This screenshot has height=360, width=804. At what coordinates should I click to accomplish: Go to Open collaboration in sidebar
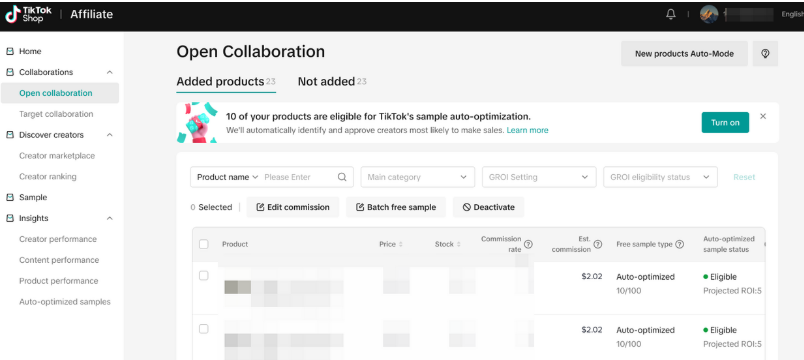tap(59, 93)
